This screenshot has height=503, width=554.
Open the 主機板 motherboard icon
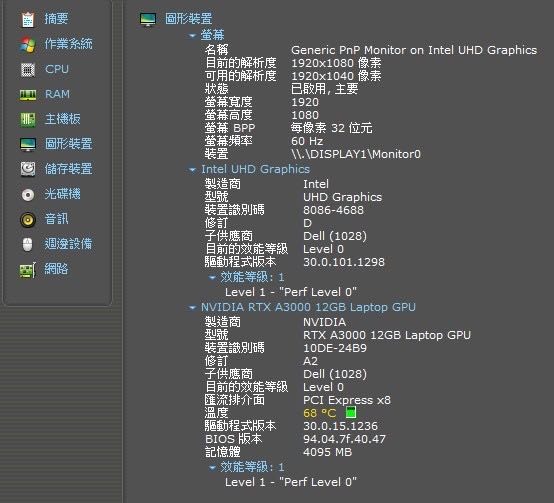point(28,119)
